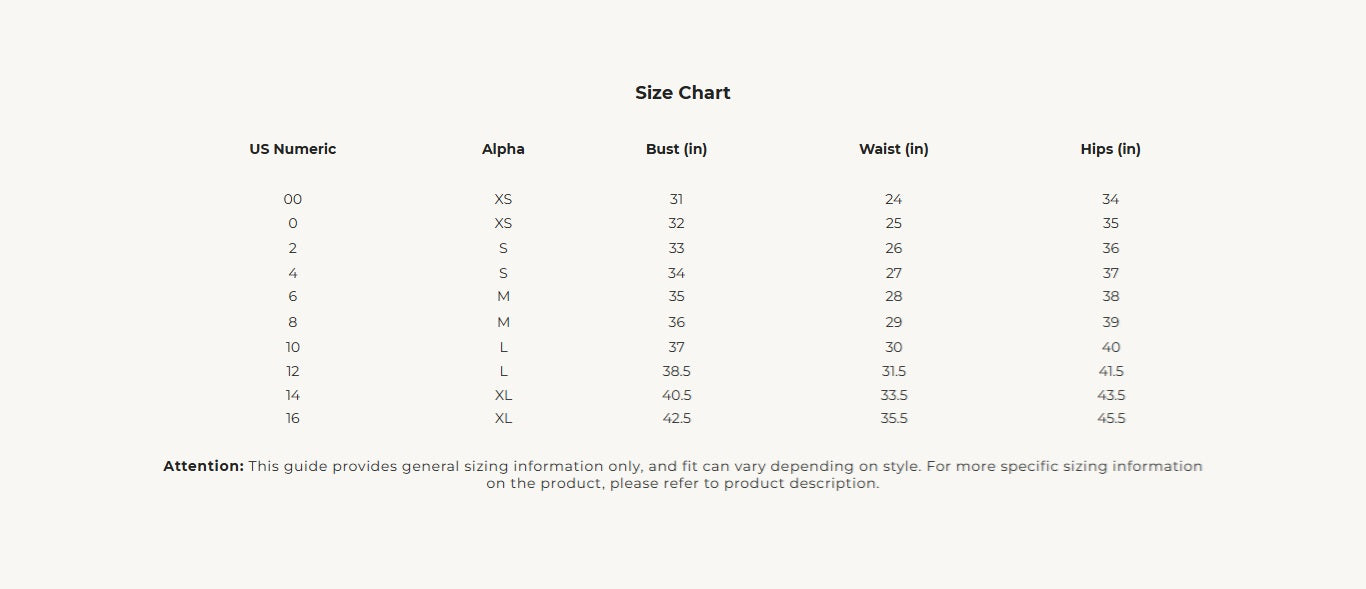
Task: Click the bold Attention label
Action: 204,466
